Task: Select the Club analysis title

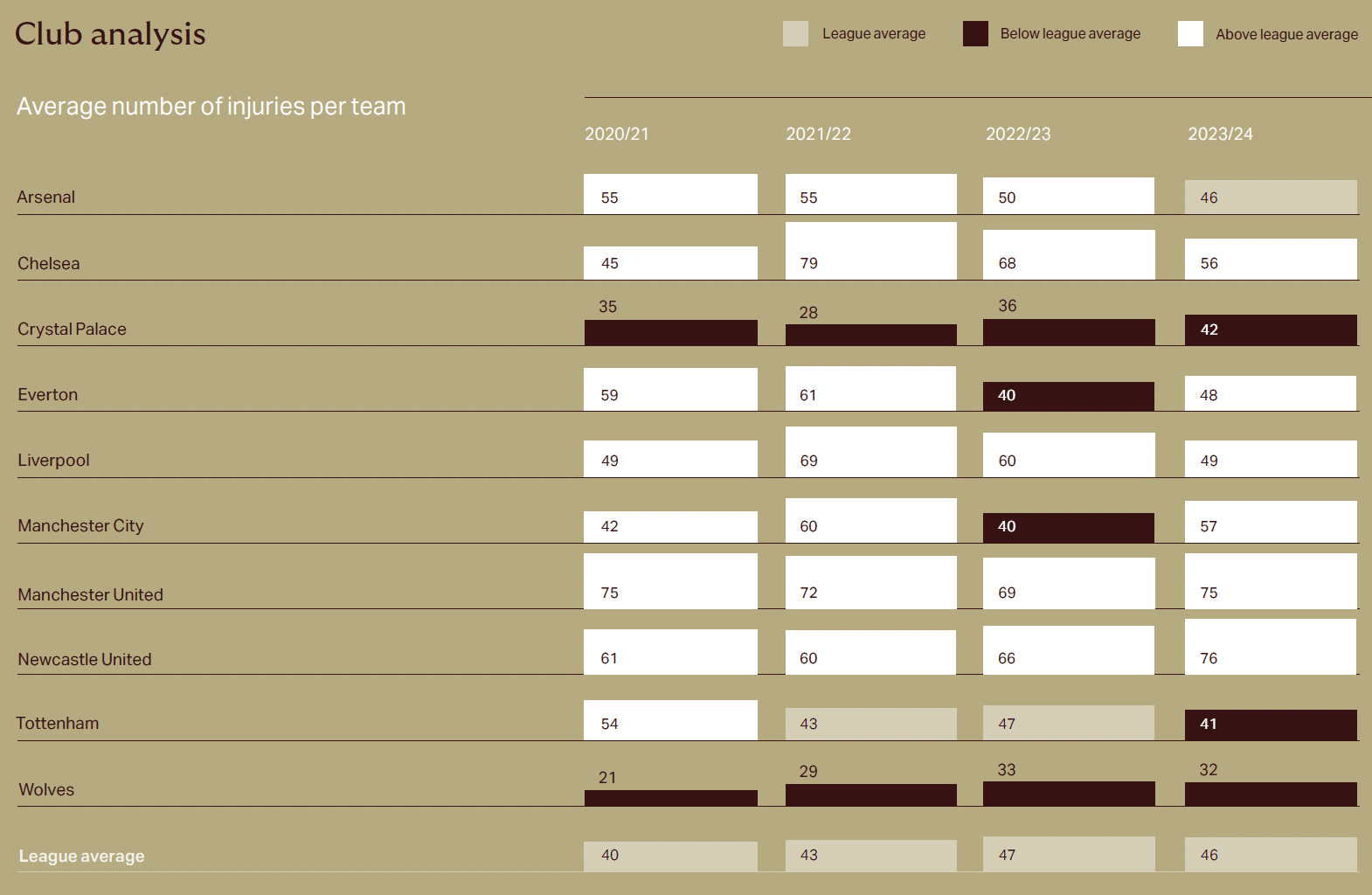Action: [110, 34]
